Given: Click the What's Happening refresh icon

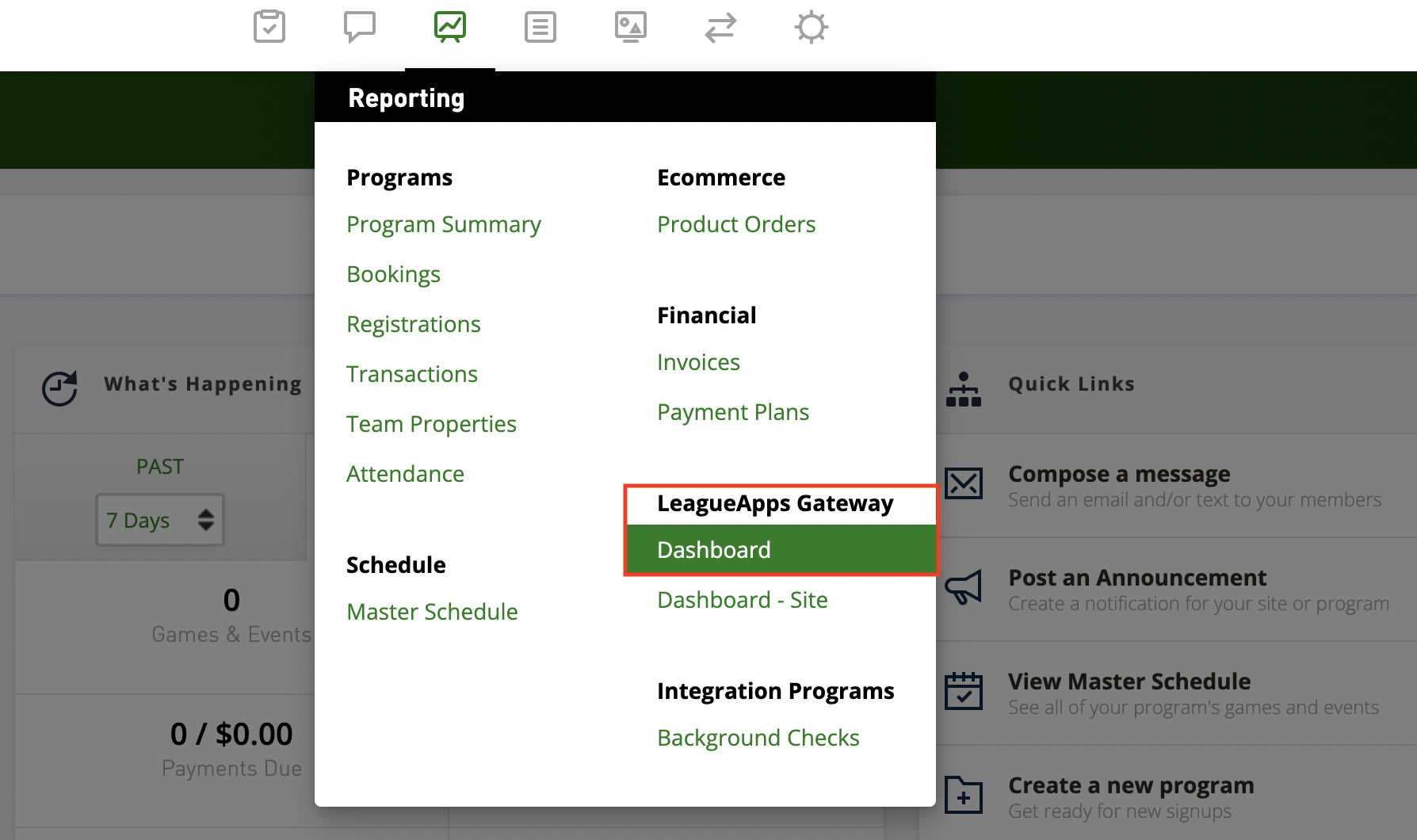Looking at the screenshot, I should (59, 388).
